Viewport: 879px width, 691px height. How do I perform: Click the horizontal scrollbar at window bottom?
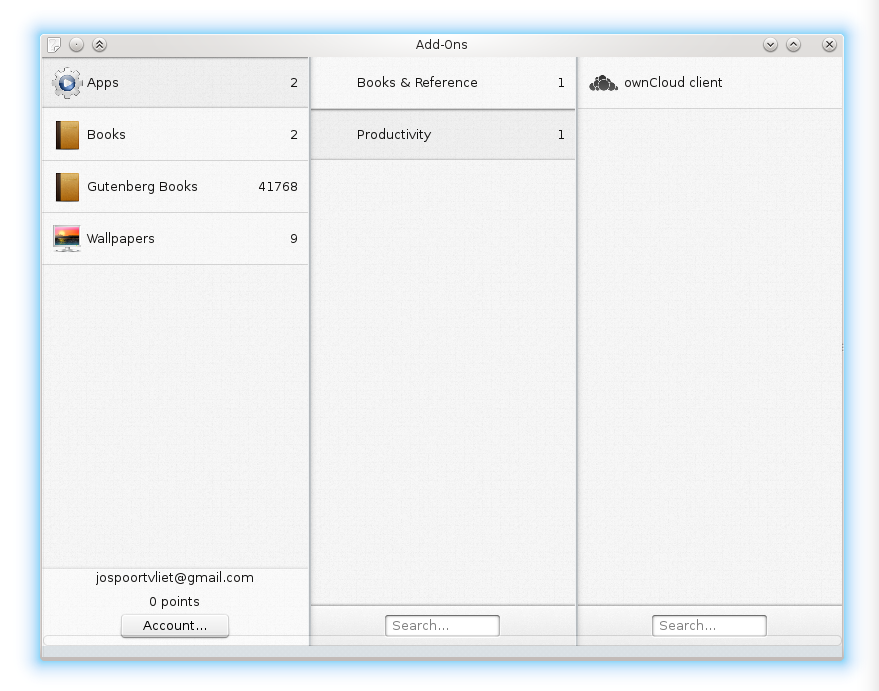[x=442, y=641]
